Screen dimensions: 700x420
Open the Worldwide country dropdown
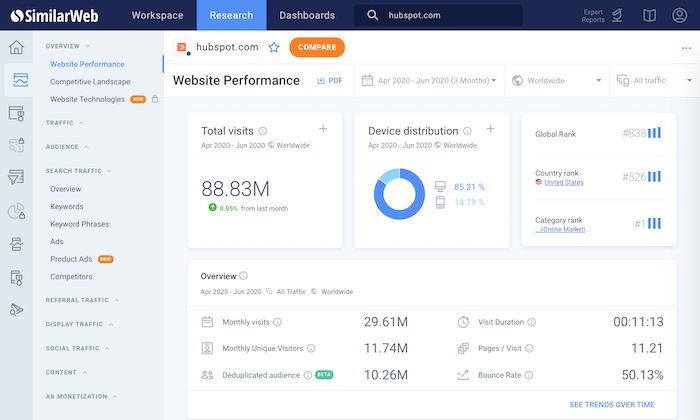(x=557, y=80)
